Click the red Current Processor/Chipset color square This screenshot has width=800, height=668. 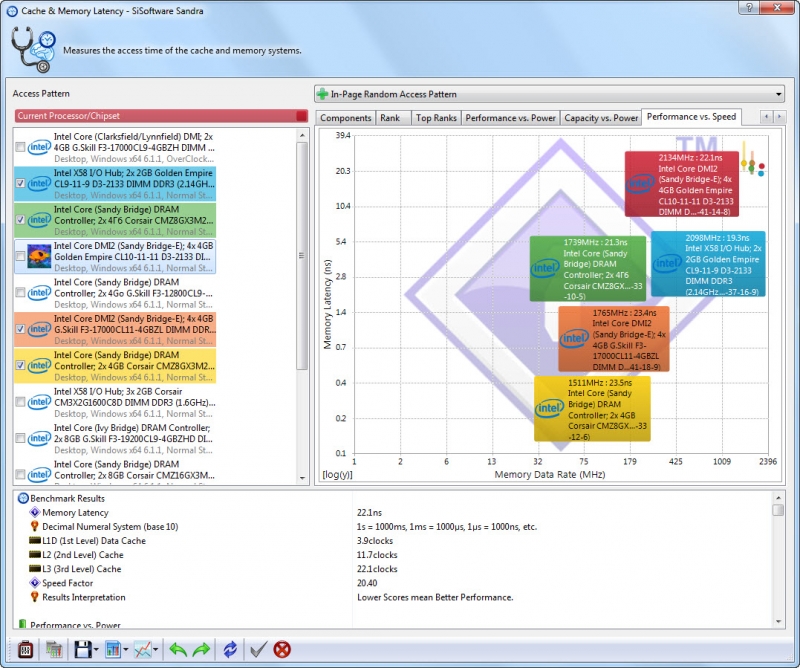302,116
